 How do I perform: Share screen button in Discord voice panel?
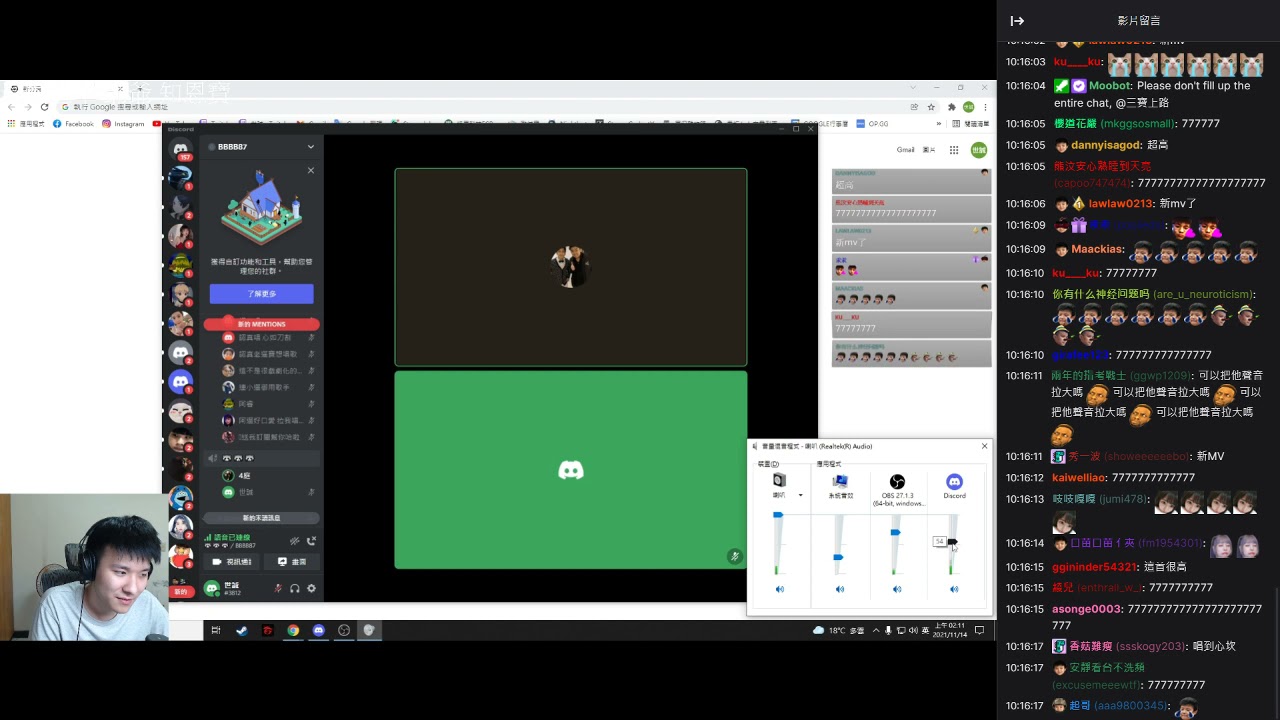291,562
